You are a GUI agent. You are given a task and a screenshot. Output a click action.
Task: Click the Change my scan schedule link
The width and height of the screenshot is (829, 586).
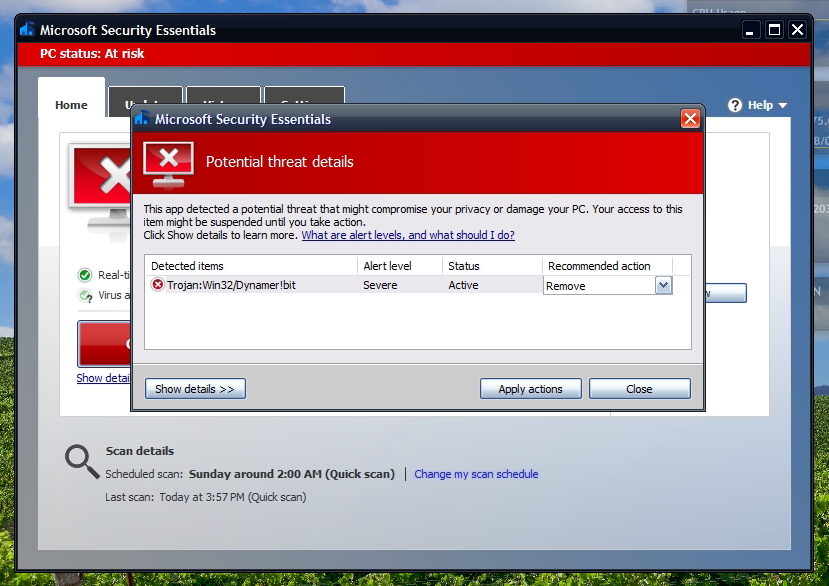476,474
